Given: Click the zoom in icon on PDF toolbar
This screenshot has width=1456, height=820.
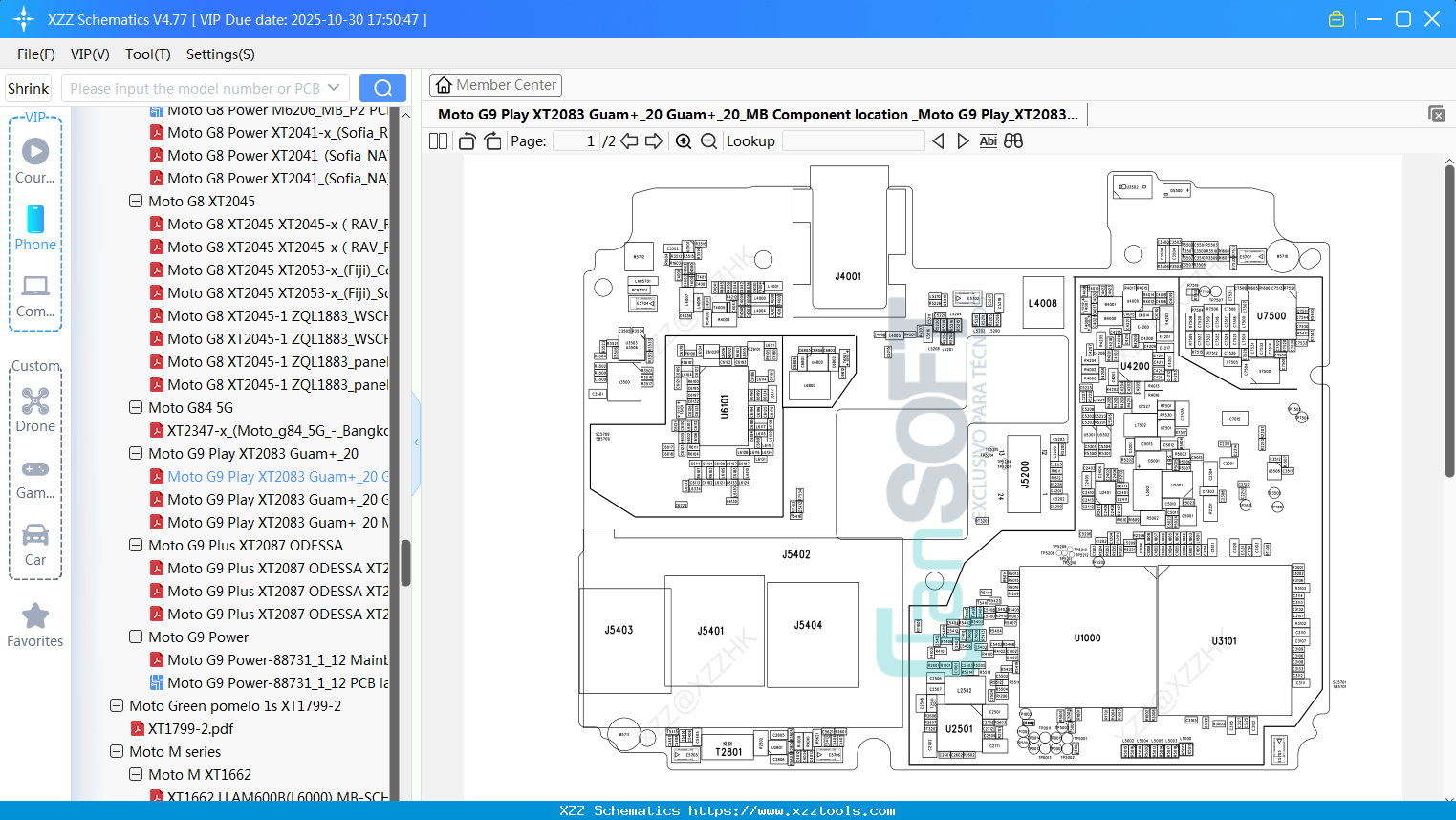Looking at the screenshot, I should pyautogui.click(x=685, y=140).
